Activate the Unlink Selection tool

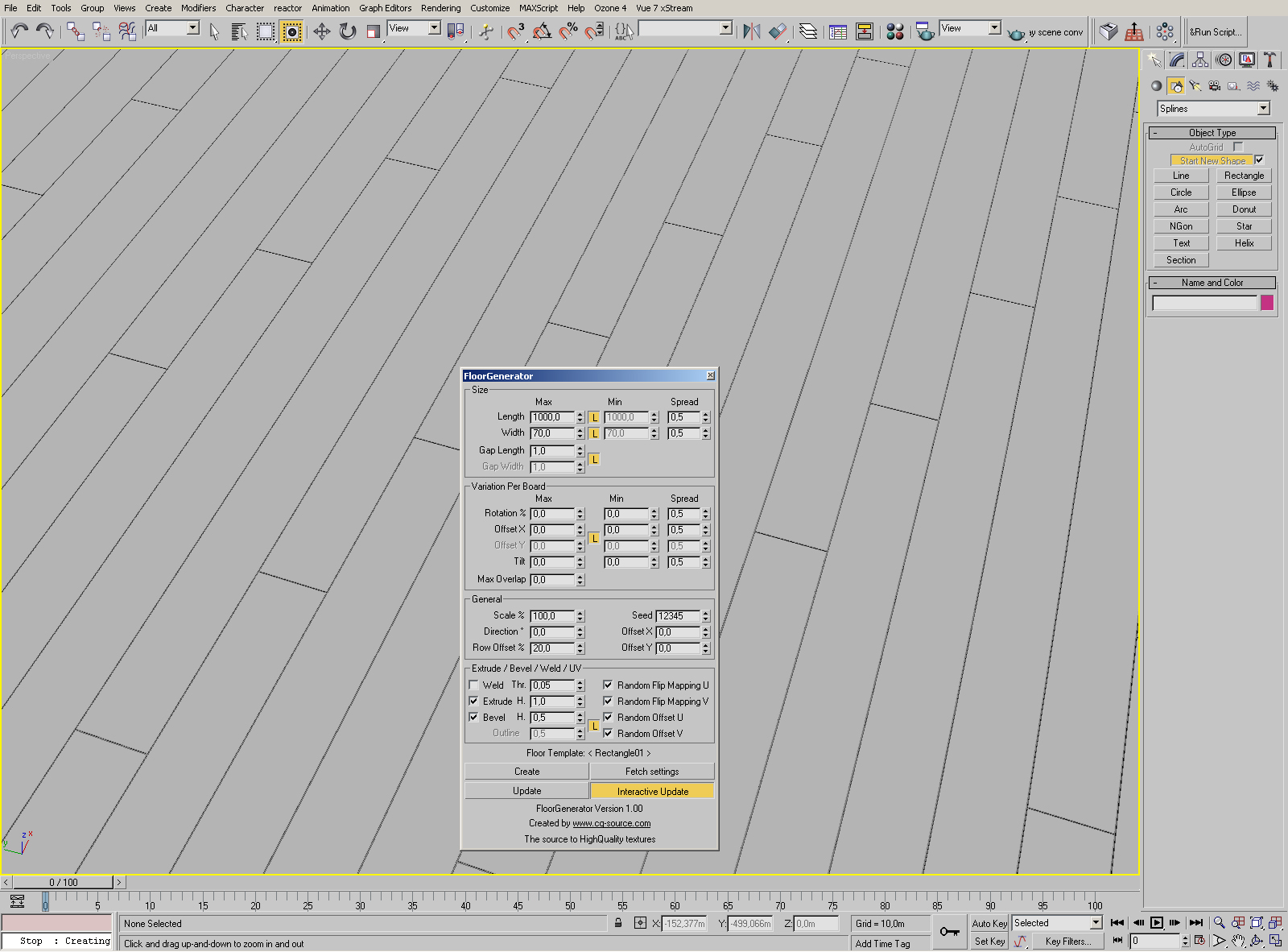pyautogui.click(x=101, y=31)
